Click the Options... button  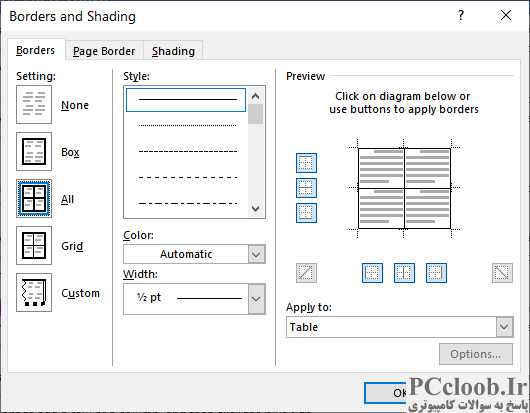(476, 354)
